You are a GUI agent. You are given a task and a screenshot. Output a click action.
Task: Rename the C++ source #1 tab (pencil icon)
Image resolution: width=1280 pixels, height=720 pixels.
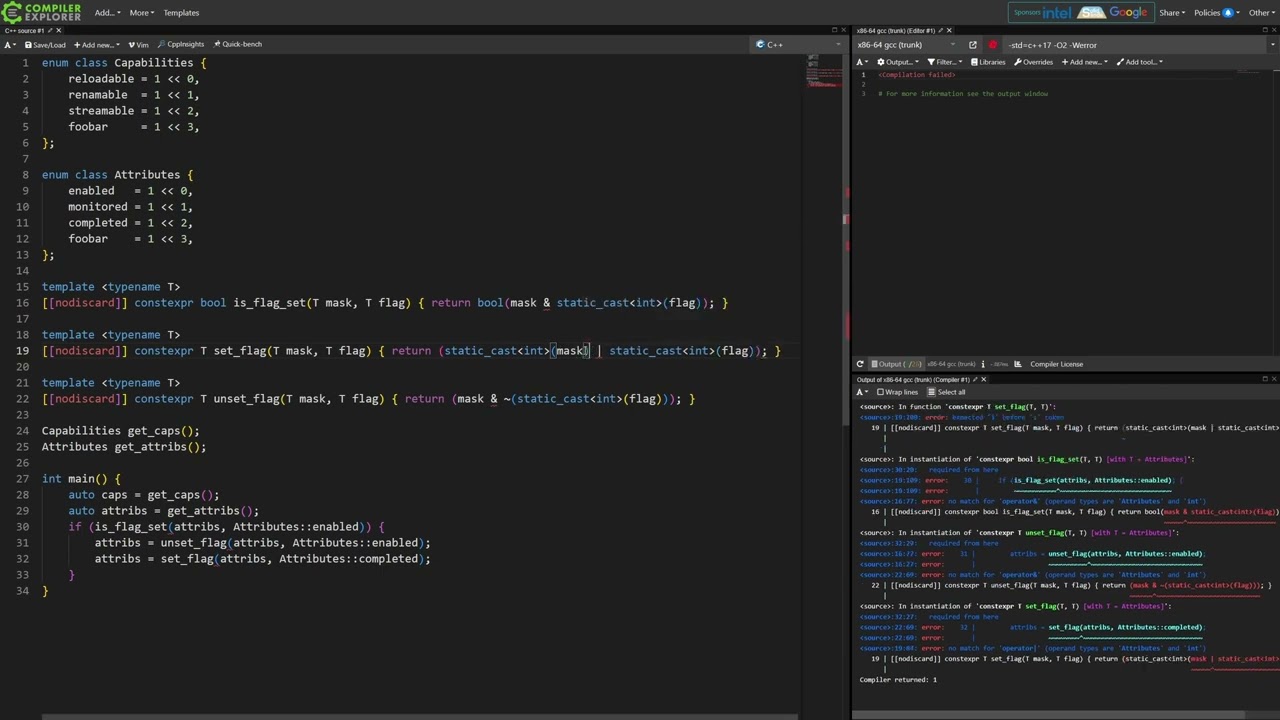click(49, 30)
